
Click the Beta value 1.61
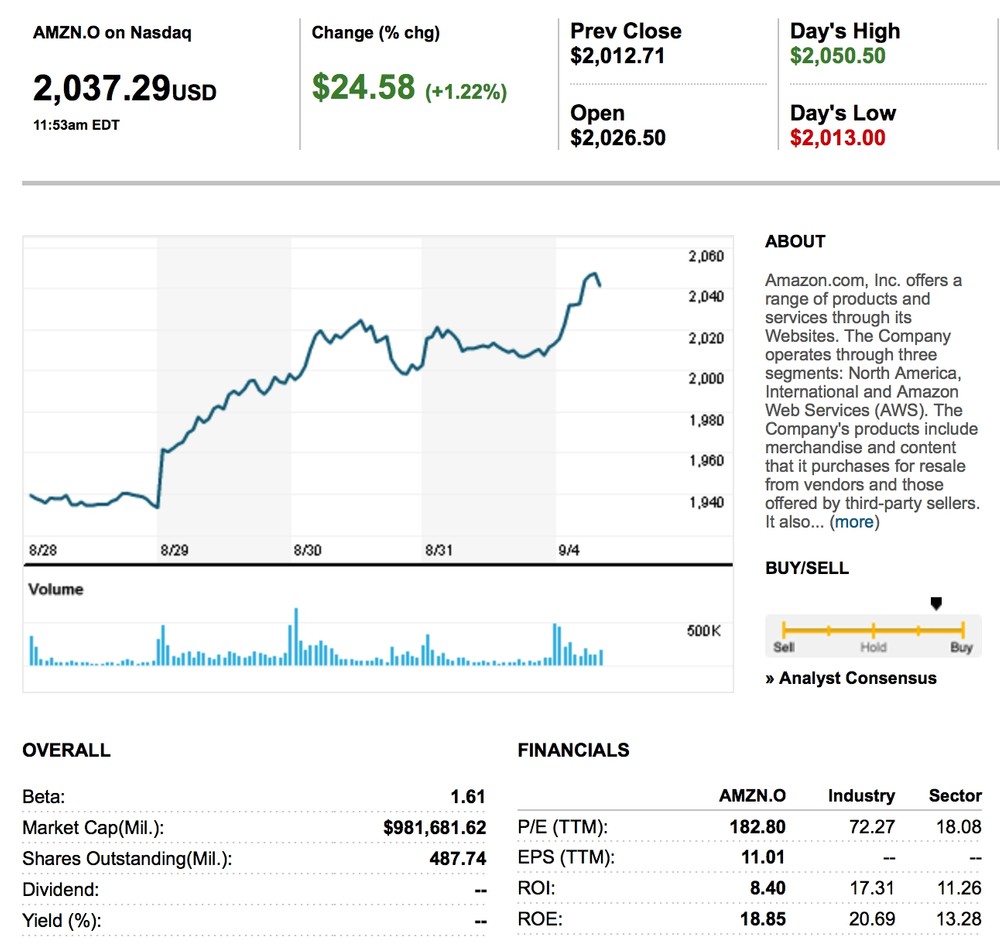click(x=468, y=797)
